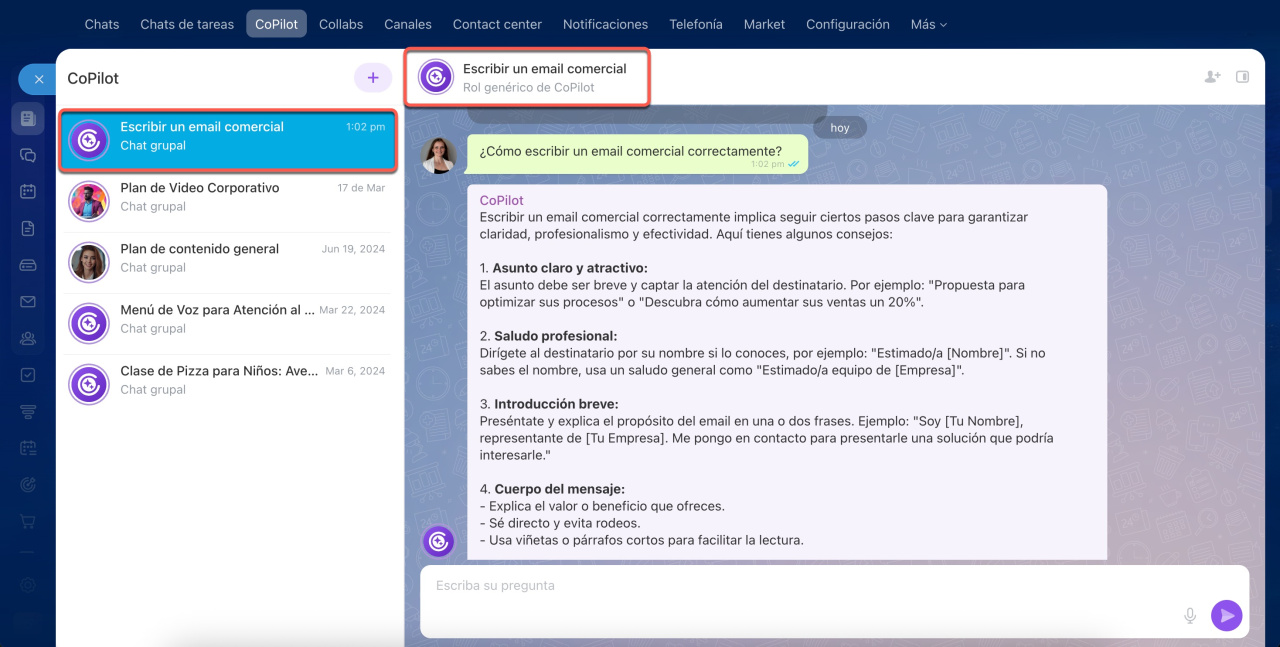The height and width of the screenshot is (647, 1280).
Task: Click the plus button to create new CoPilot chat
Action: [372, 77]
